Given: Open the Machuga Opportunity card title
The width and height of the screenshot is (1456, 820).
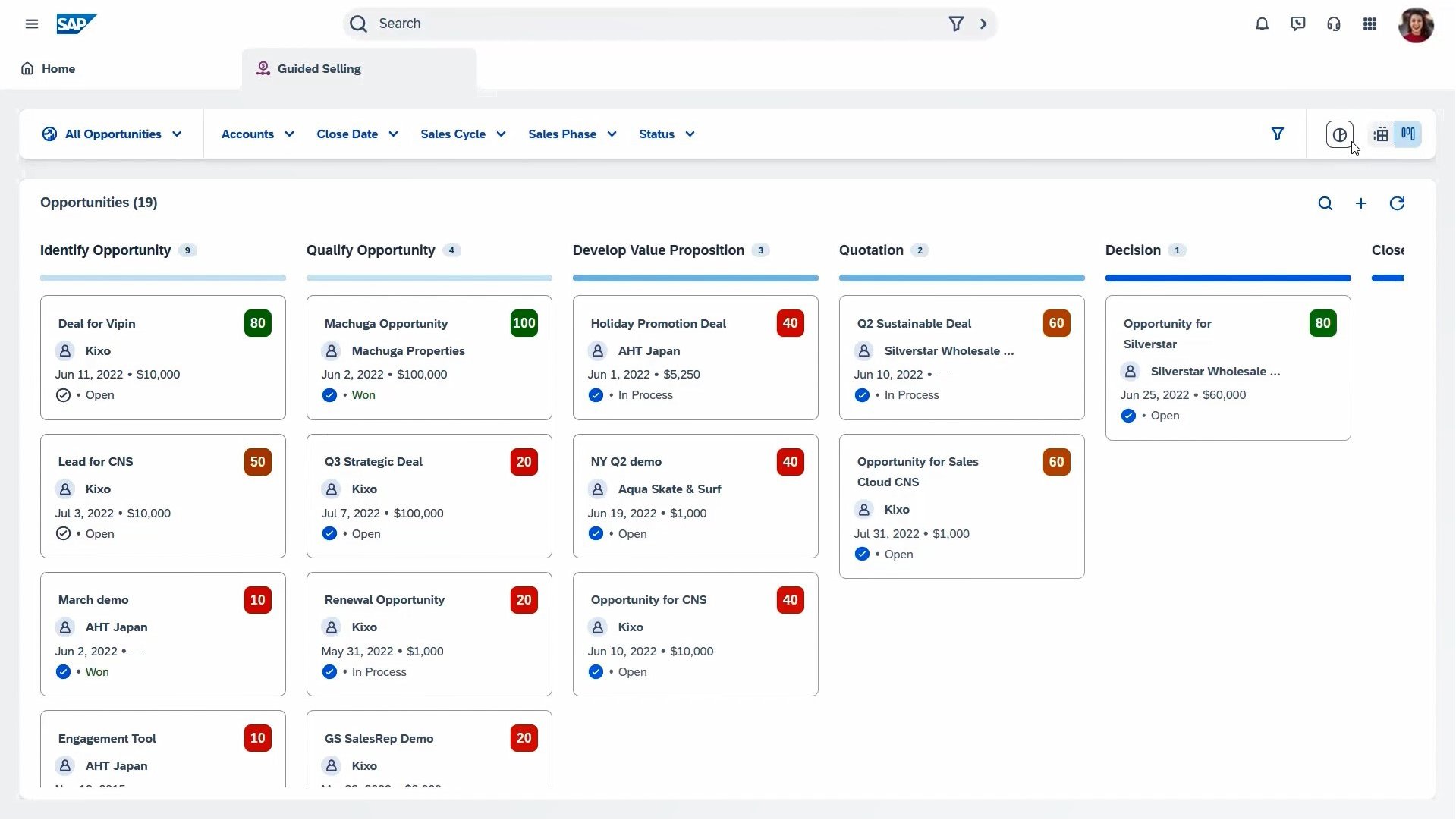Looking at the screenshot, I should click(385, 324).
